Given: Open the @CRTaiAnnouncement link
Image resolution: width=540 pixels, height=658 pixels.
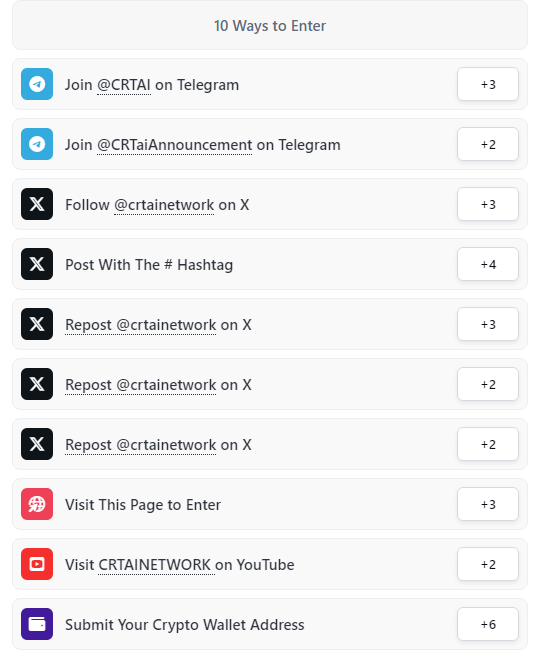Looking at the screenshot, I should [x=175, y=145].
